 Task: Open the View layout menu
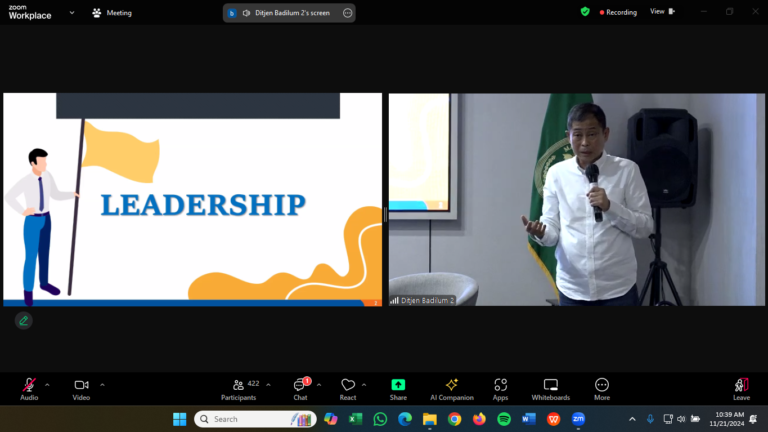point(662,12)
